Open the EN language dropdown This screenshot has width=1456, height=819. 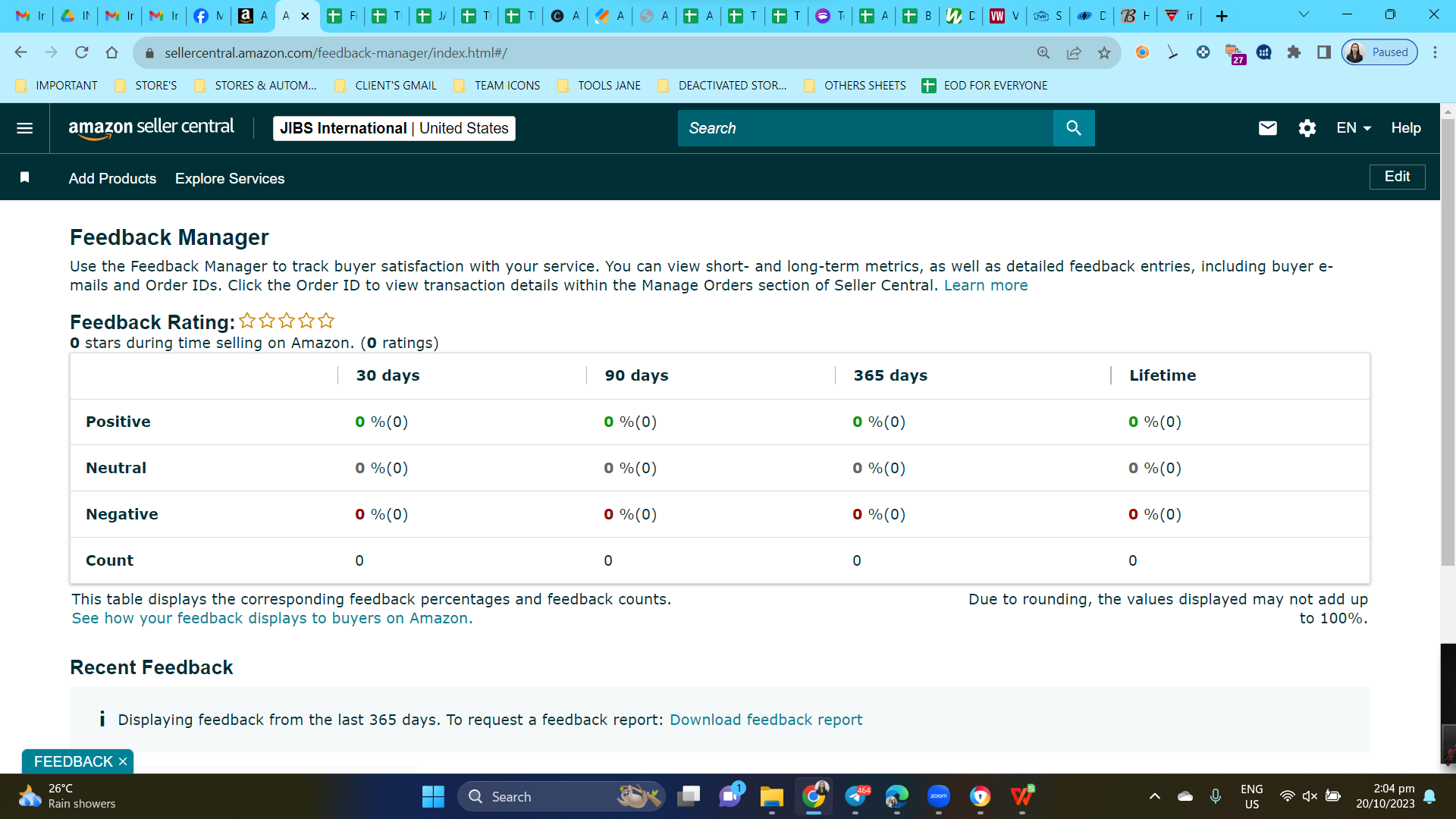click(1353, 128)
